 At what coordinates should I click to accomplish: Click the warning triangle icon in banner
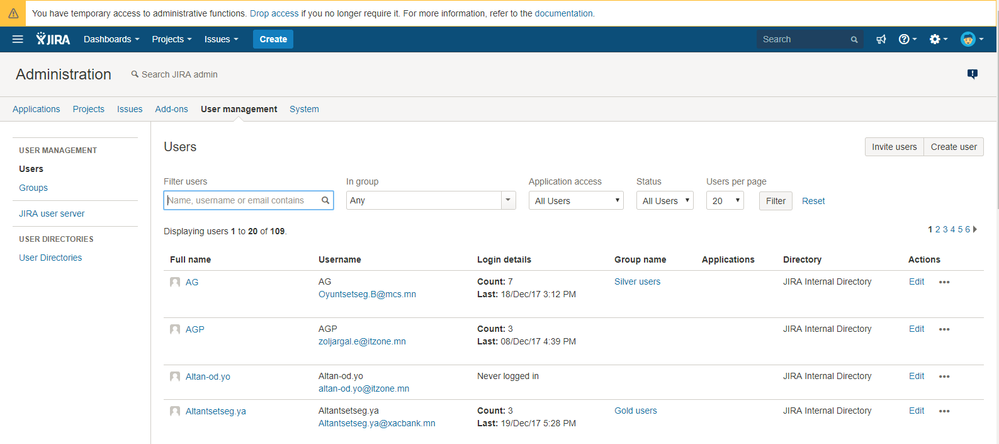(x=13, y=13)
